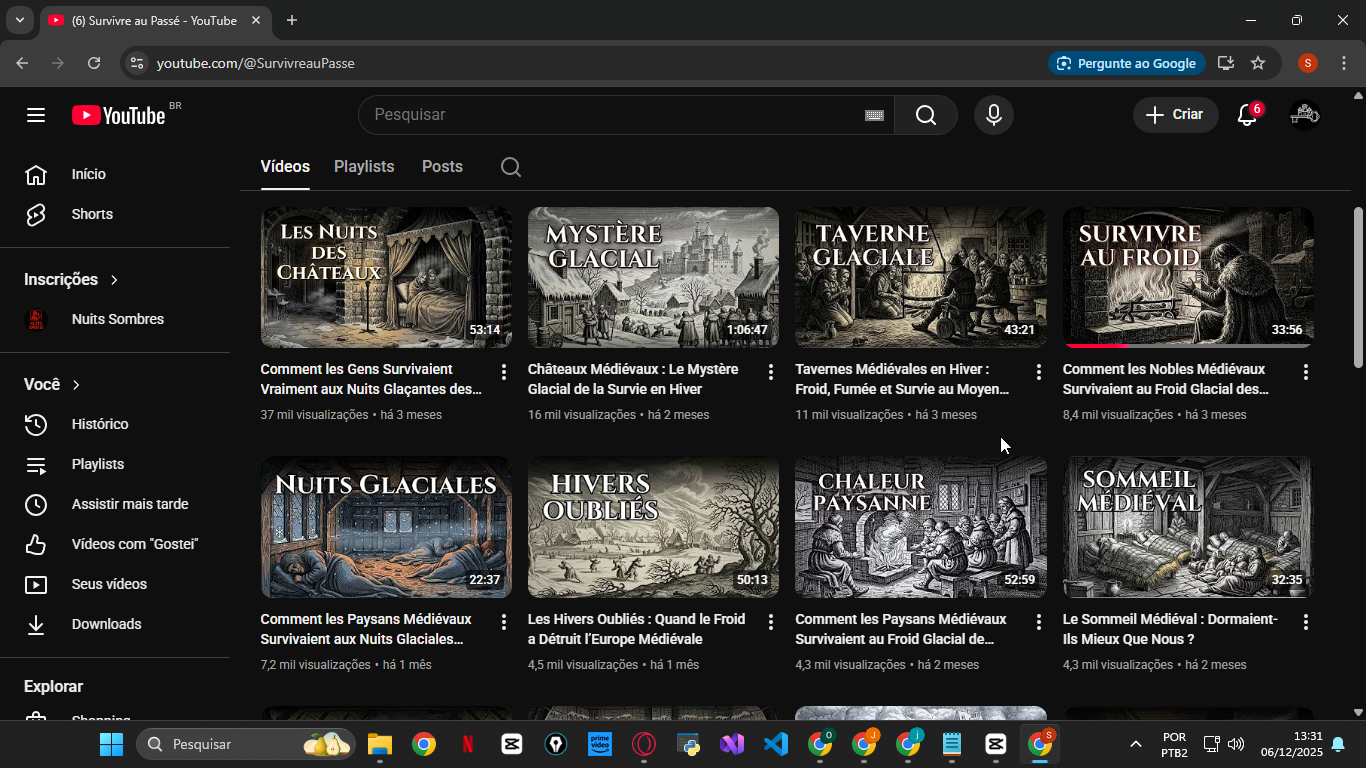Click the voice search microphone icon

pyautogui.click(x=993, y=115)
